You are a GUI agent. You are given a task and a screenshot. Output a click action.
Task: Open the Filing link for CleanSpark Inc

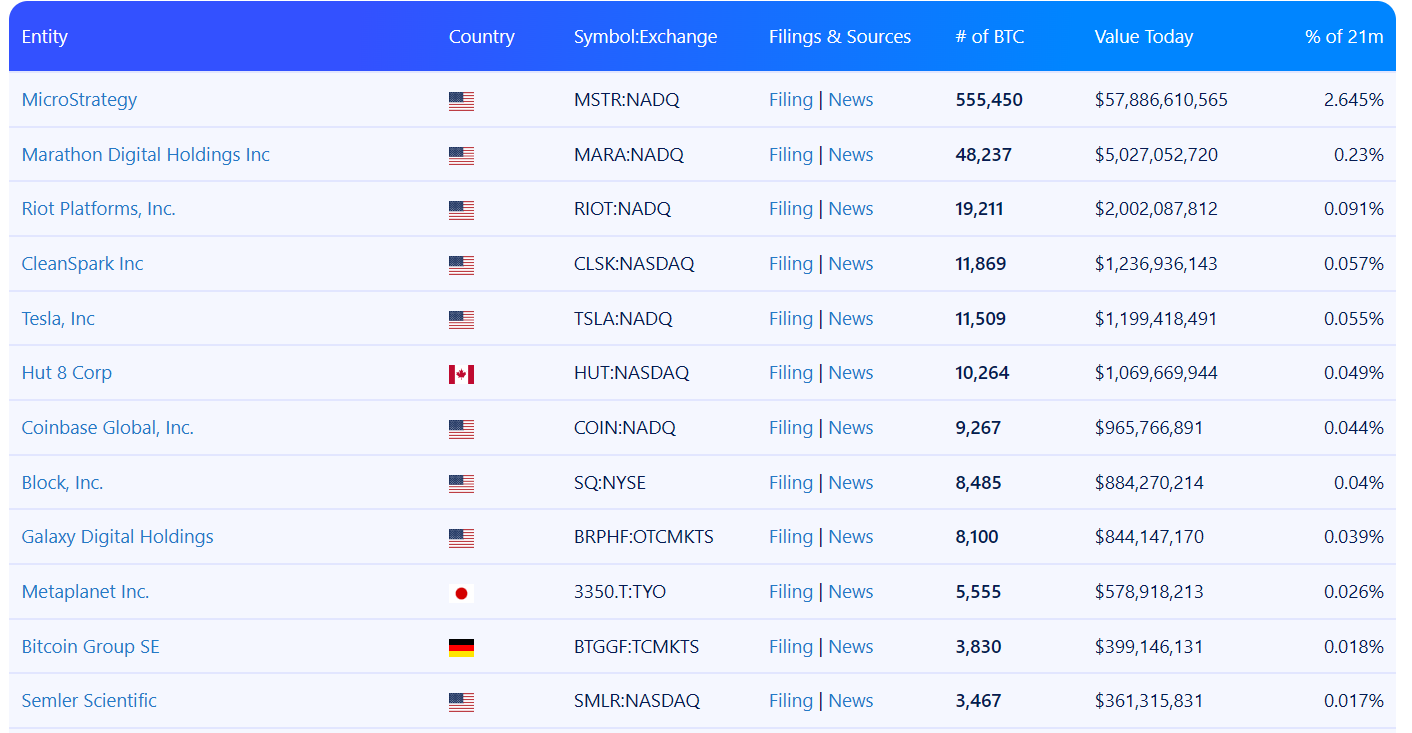790,264
